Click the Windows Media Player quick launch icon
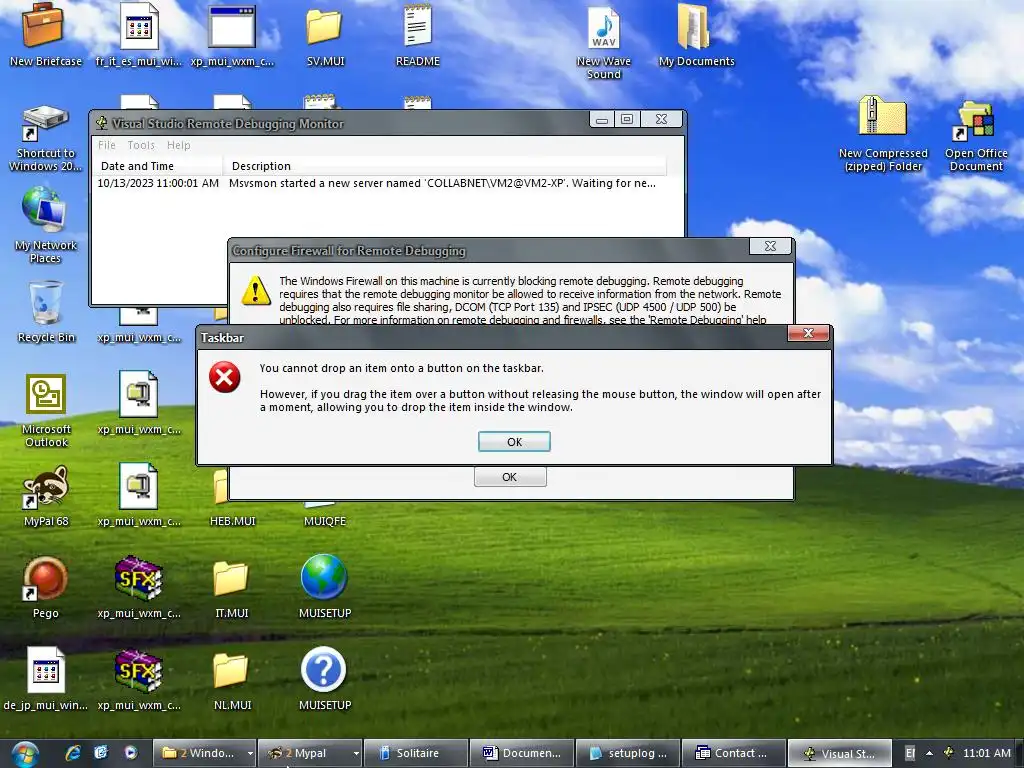The width and height of the screenshot is (1024, 768). 131,753
